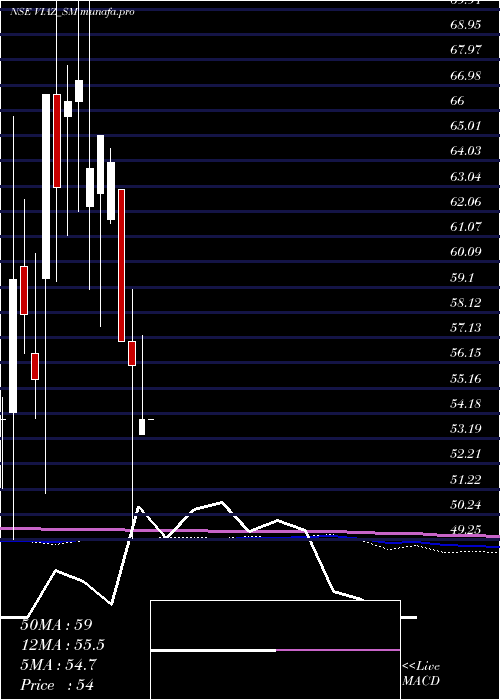The image size is (500, 700).
Task: Click the 54.18 price axis label
Action: tap(465, 404)
